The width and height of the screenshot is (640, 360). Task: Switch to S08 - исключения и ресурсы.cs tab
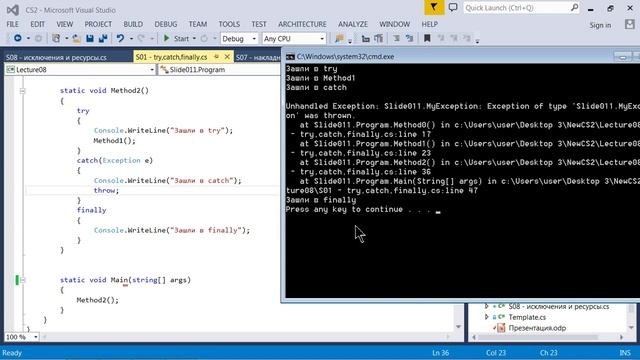click(x=56, y=57)
